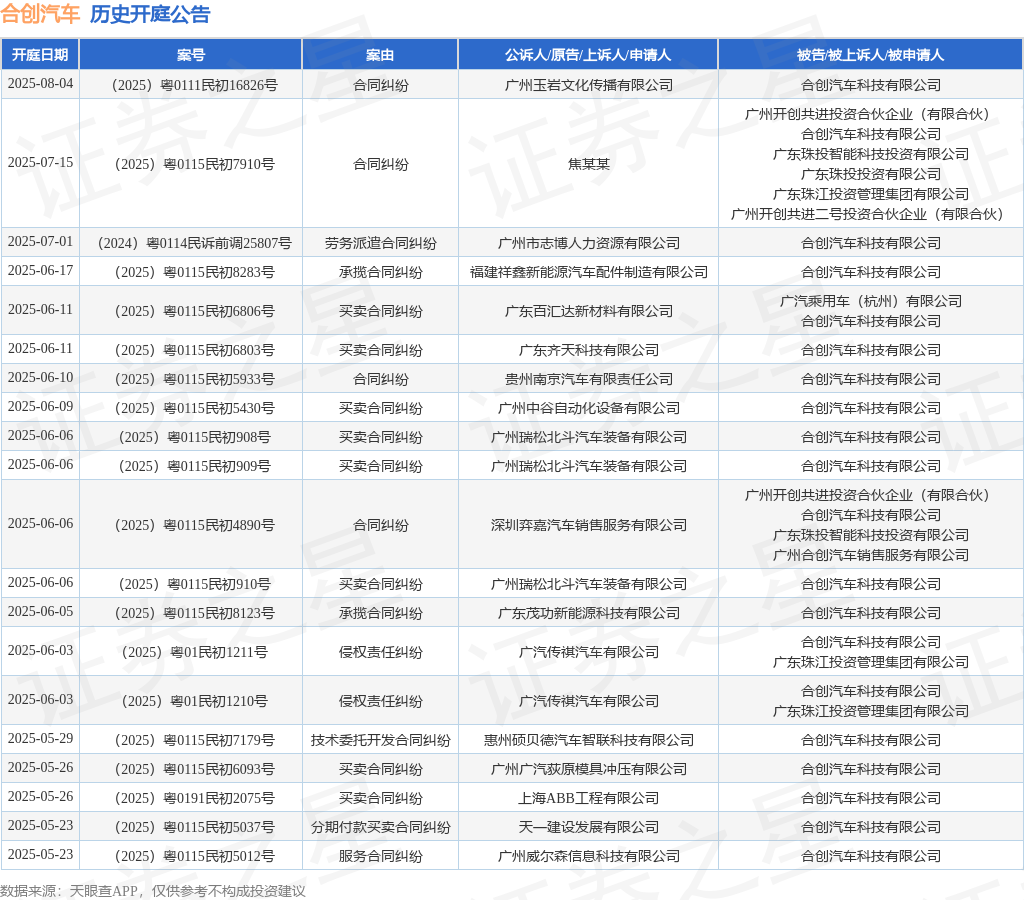
Task: Select date cell 2025-05-29
Action: coord(40,738)
